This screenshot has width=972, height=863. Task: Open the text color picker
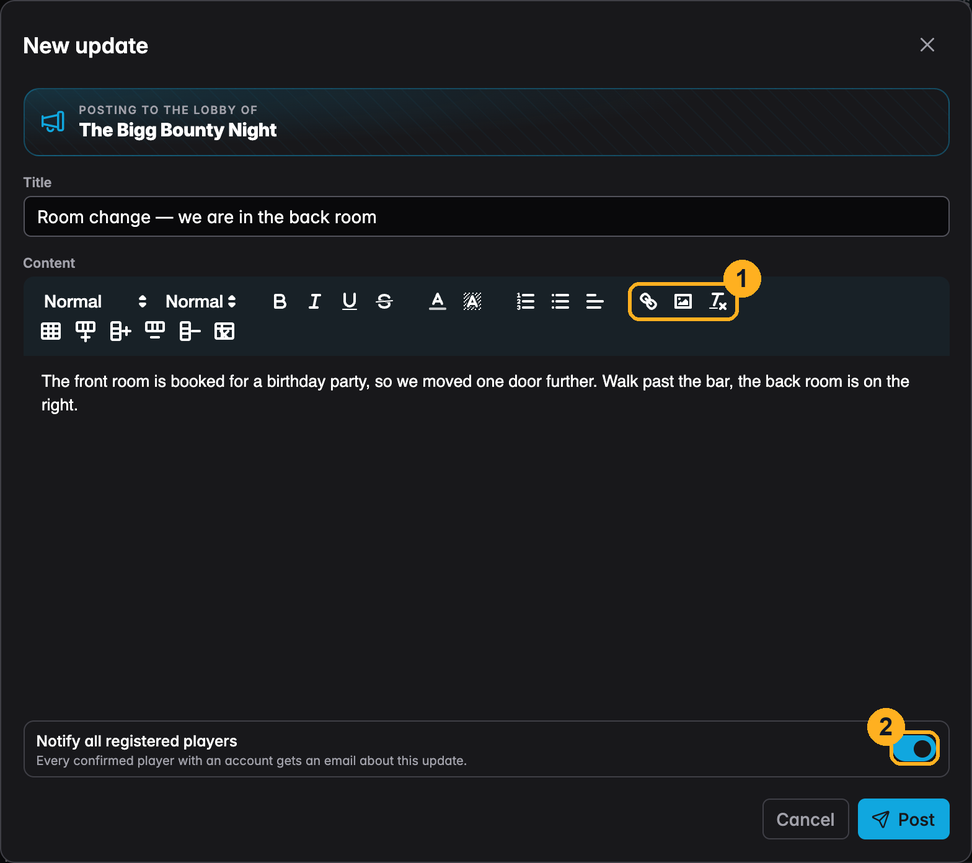(437, 301)
